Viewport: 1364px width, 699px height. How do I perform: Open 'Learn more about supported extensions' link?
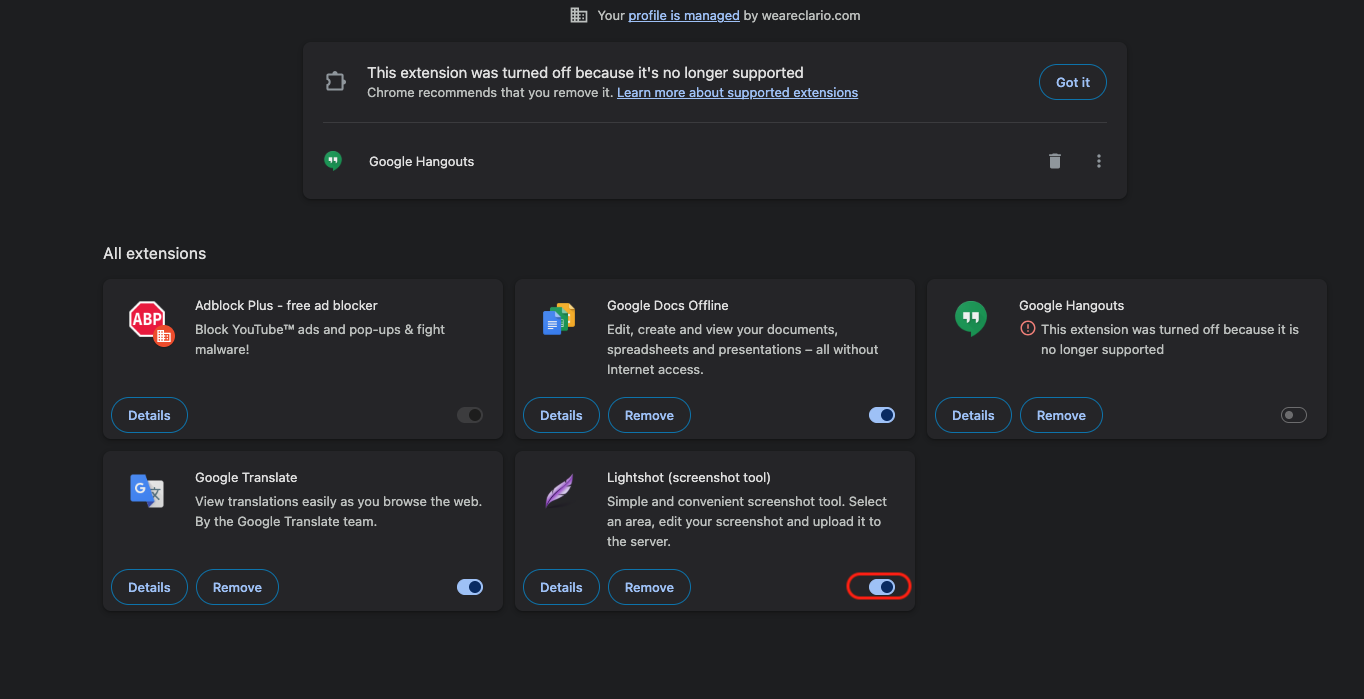point(737,92)
